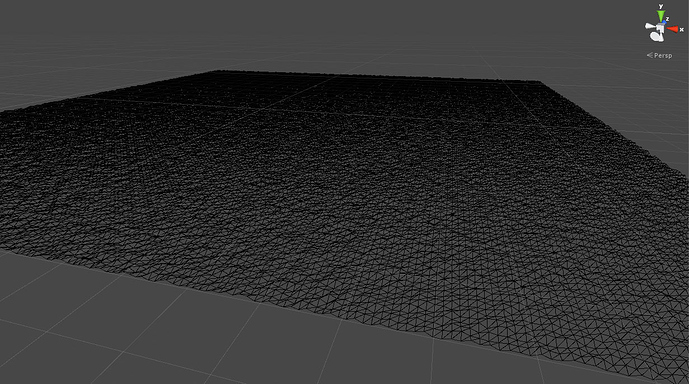This screenshot has width=689, height=384.
Task: Click the 'x' axis letter label
Action: [x=682, y=29]
